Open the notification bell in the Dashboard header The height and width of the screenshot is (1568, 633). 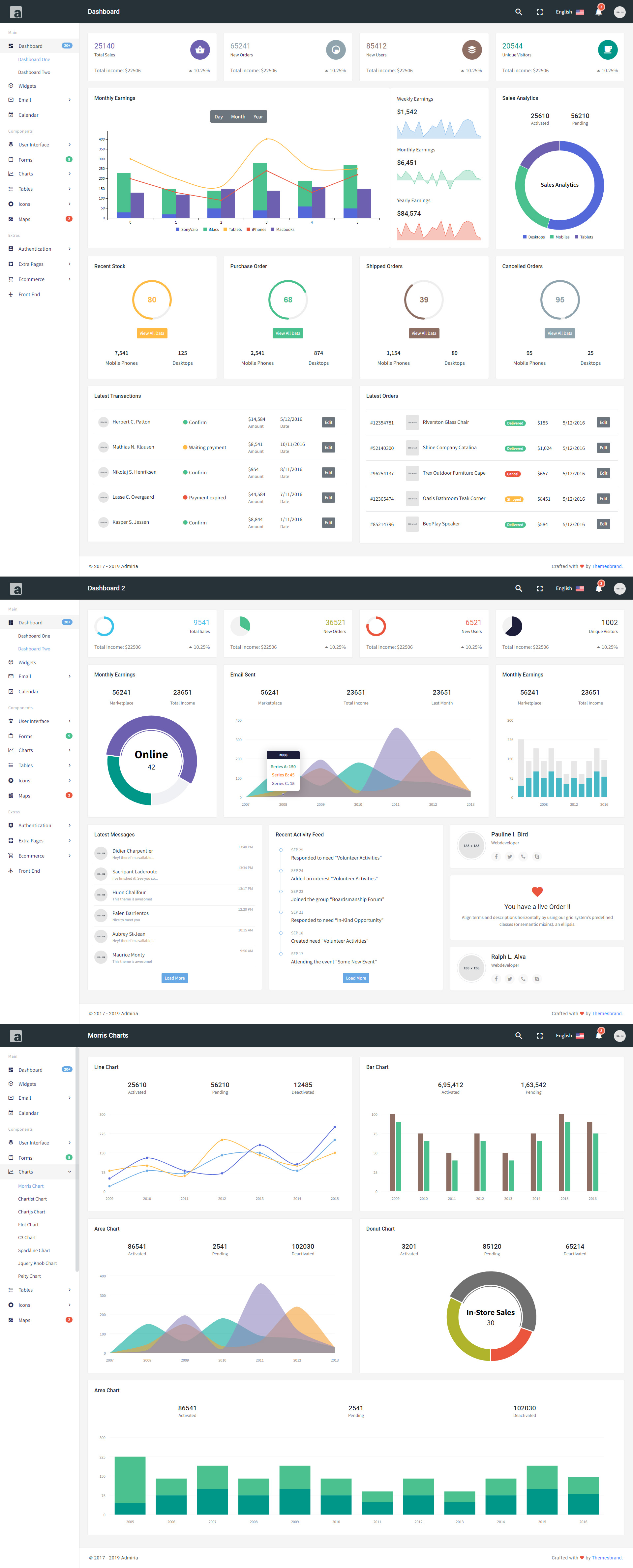599,12
